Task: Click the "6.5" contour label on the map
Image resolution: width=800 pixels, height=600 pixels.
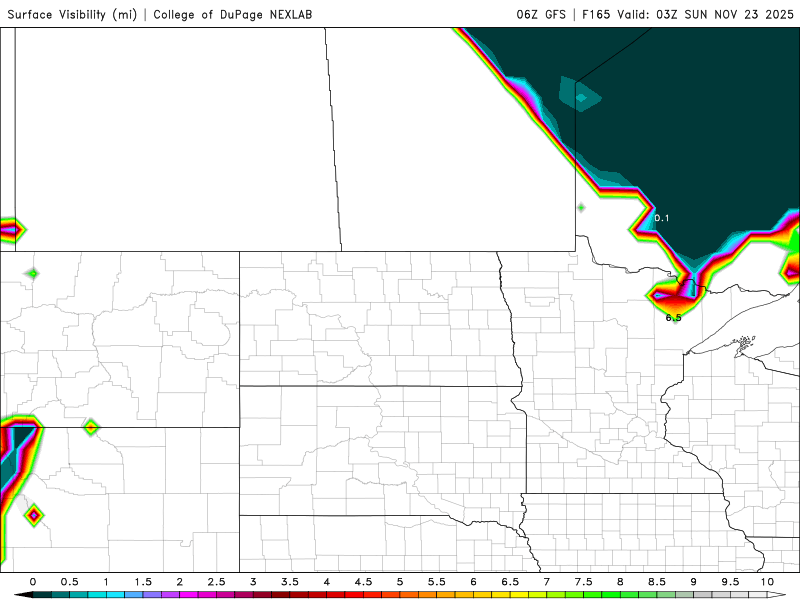Action: tap(673, 318)
